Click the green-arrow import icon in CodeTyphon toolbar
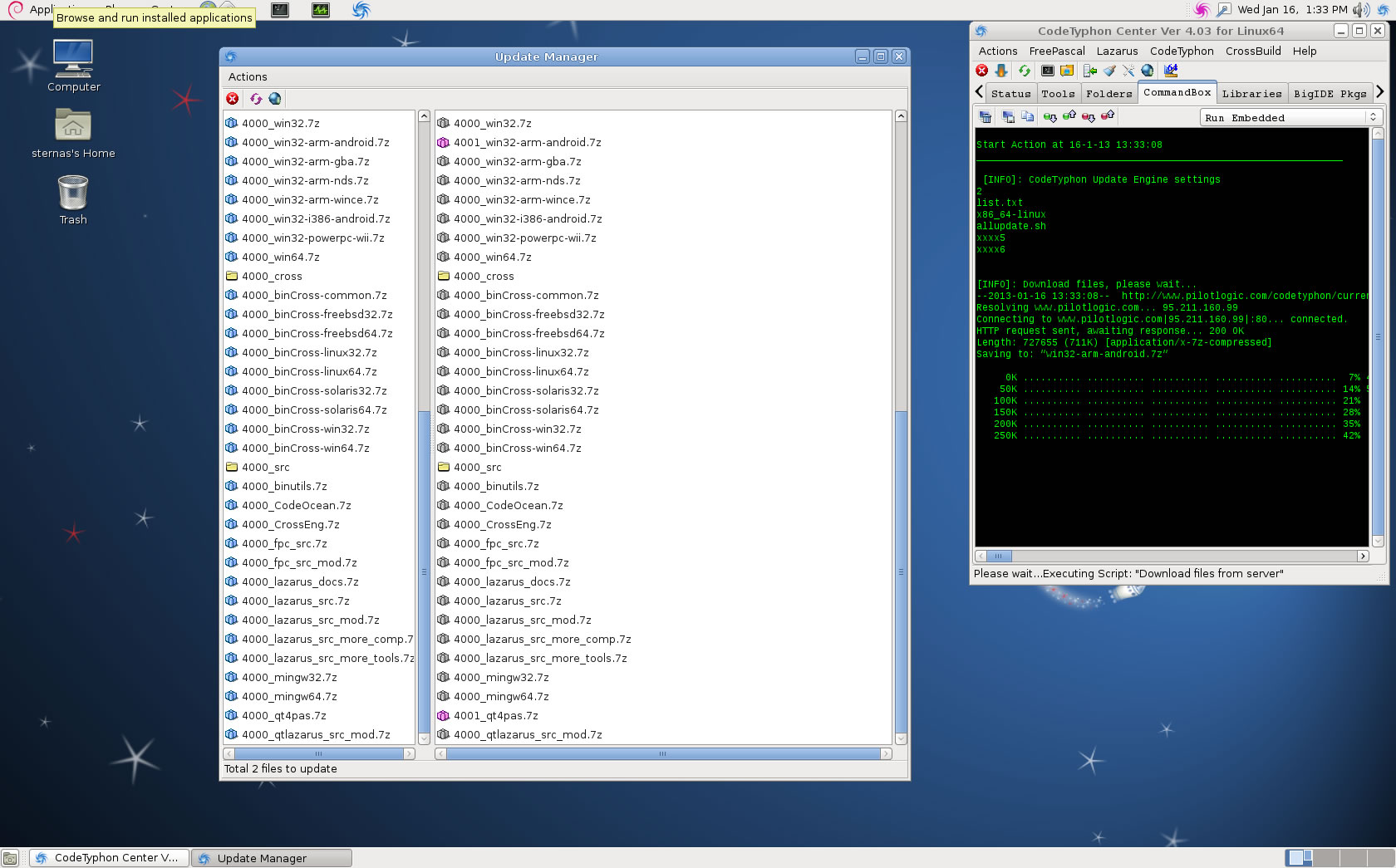Screen dimensions: 1396x868 1090,71
